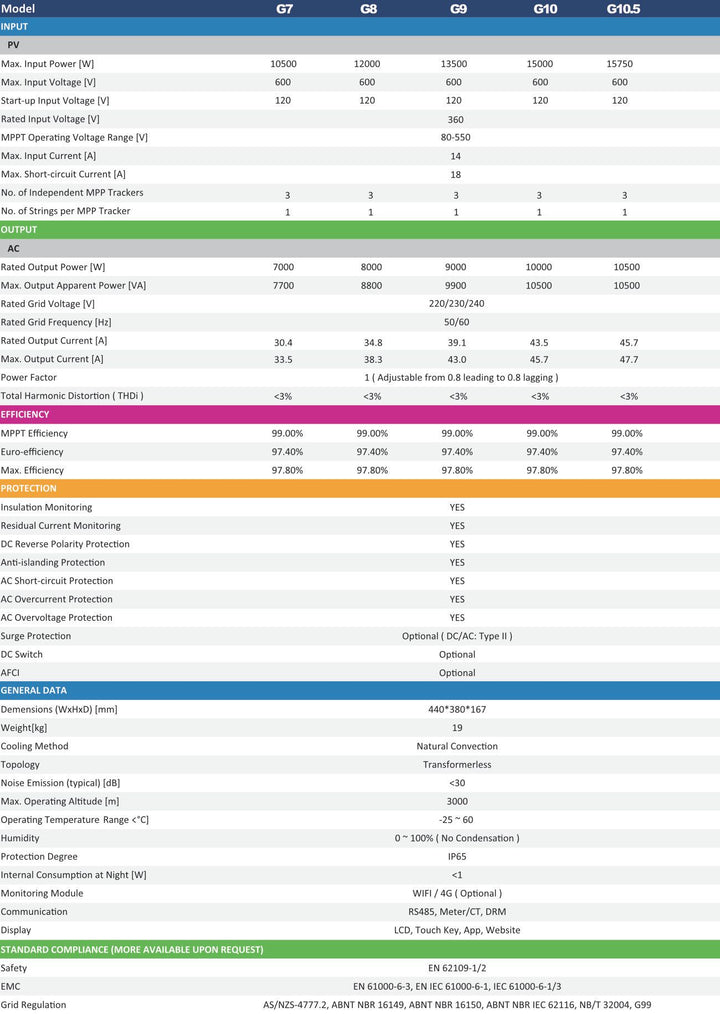
Task: Select the G10.5 model column header
Action: coord(623,9)
